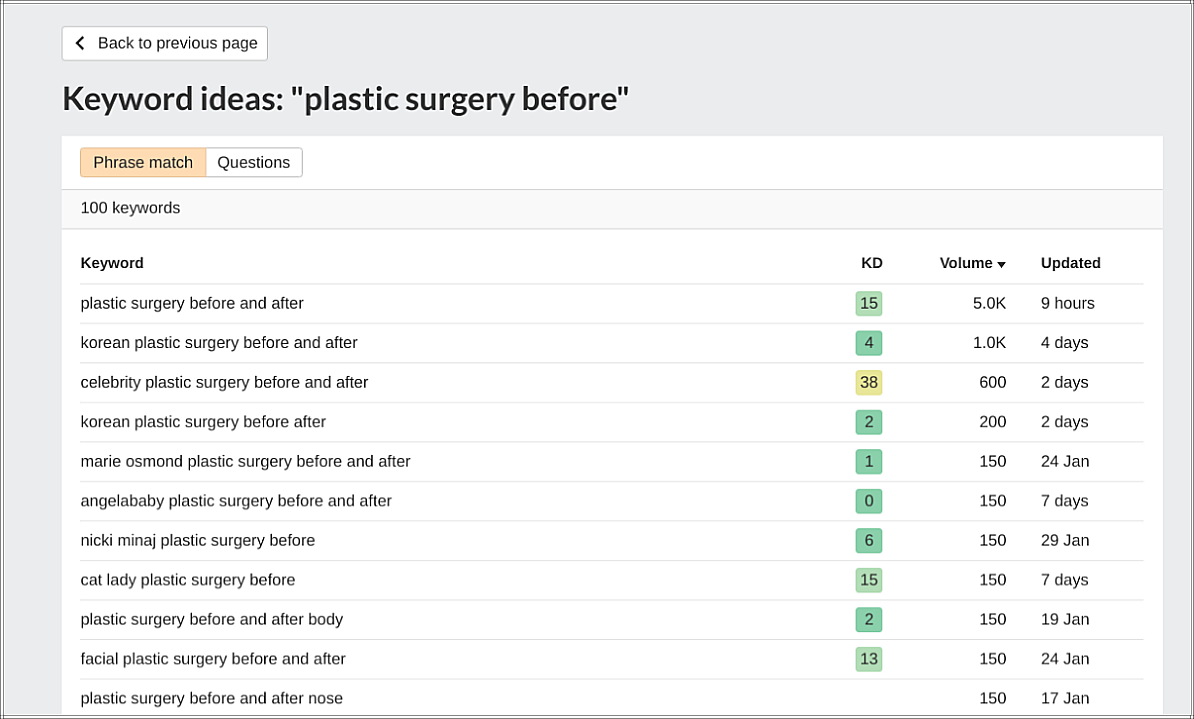Image resolution: width=1194 pixels, height=719 pixels.
Task: Select the Phrase match tab
Action: [x=143, y=162]
